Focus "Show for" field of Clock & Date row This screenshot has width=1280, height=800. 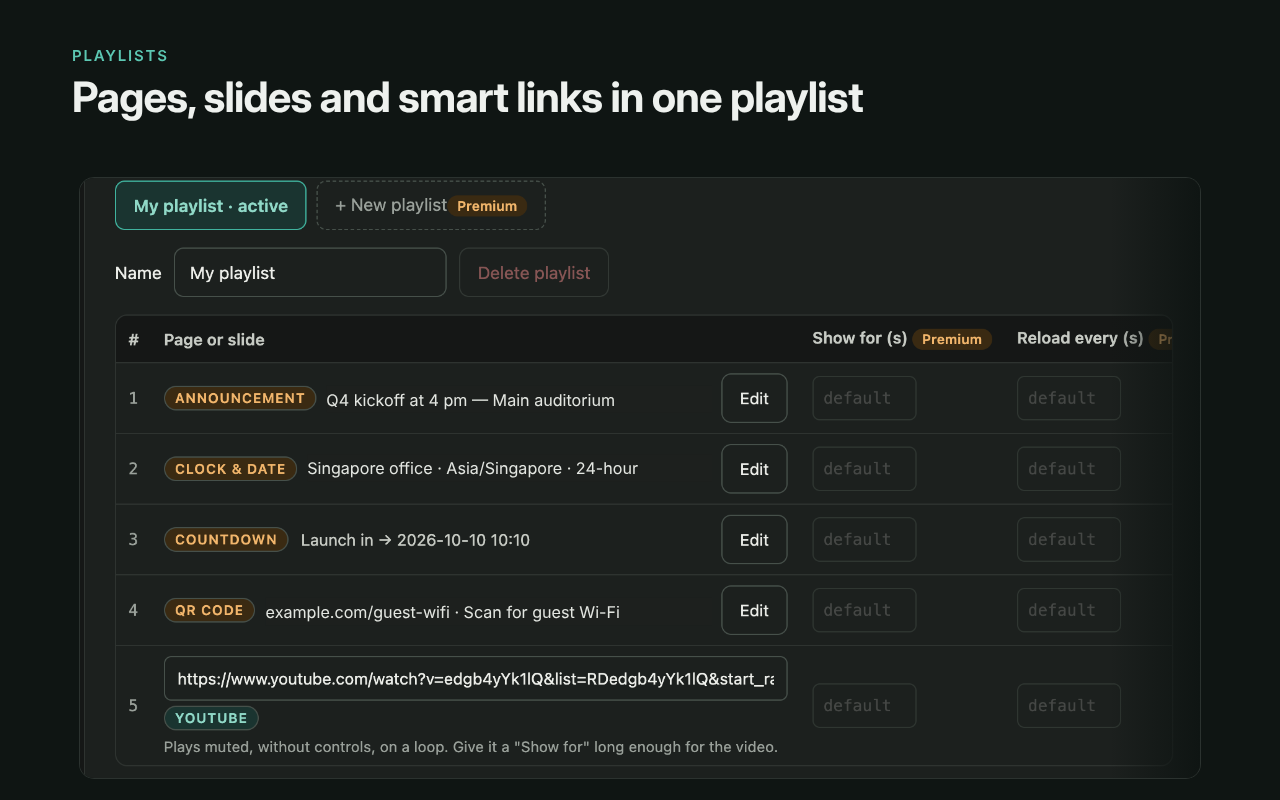point(864,469)
